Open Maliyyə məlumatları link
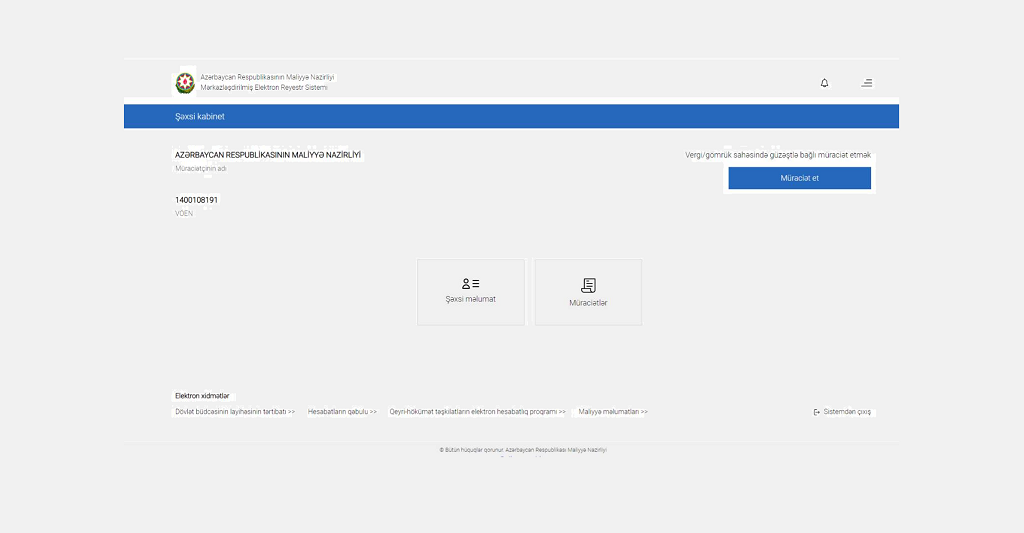The width and height of the screenshot is (1024, 533). 613,412
